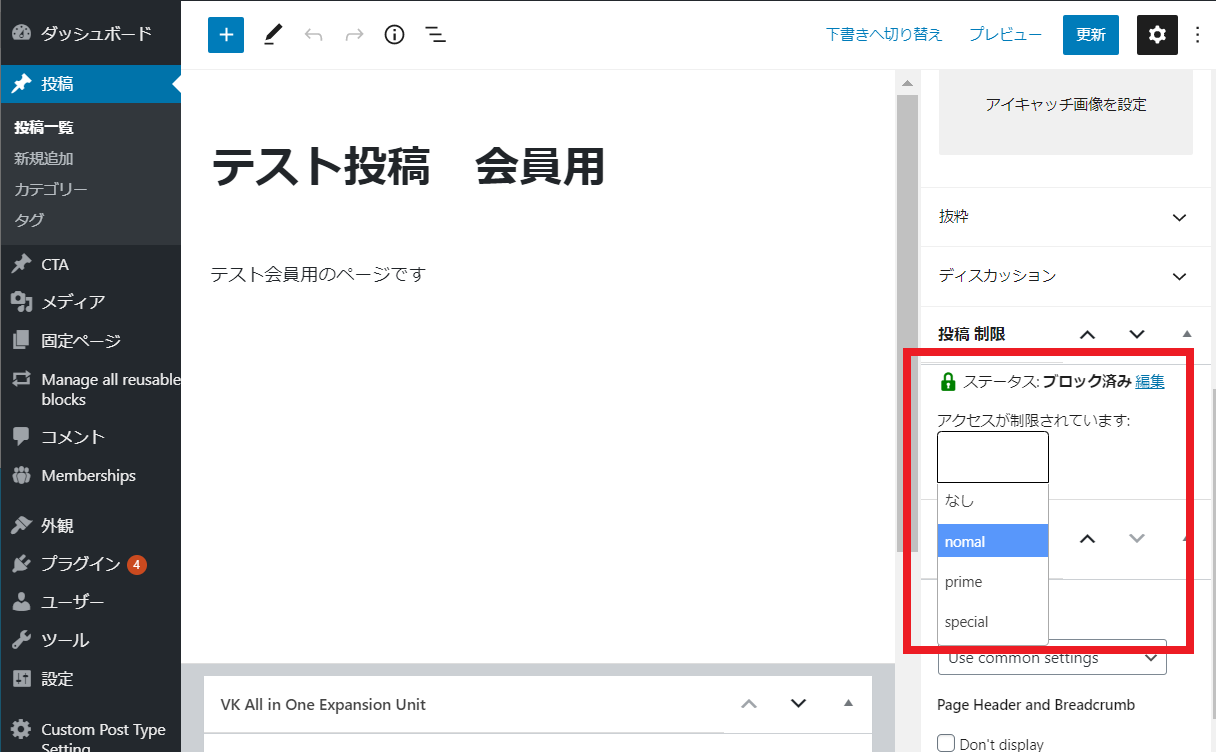Image resolution: width=1216 pixels, height=752 pixels.
Task: Select the pencil tools icon
Action: (x=273, y=35)
